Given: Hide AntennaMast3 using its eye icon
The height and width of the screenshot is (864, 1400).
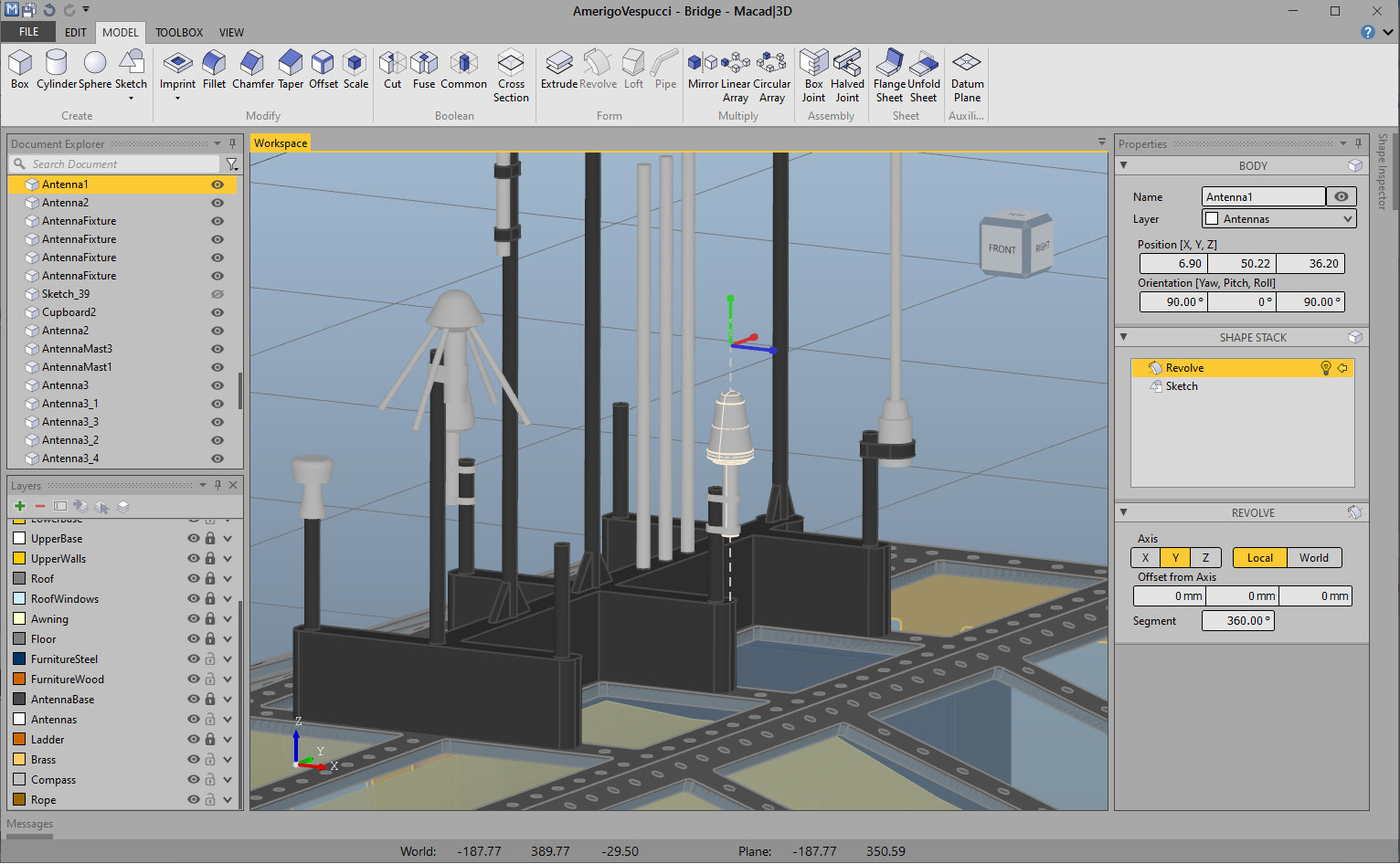Looking at the screenshot, I should tap(217, 349).
